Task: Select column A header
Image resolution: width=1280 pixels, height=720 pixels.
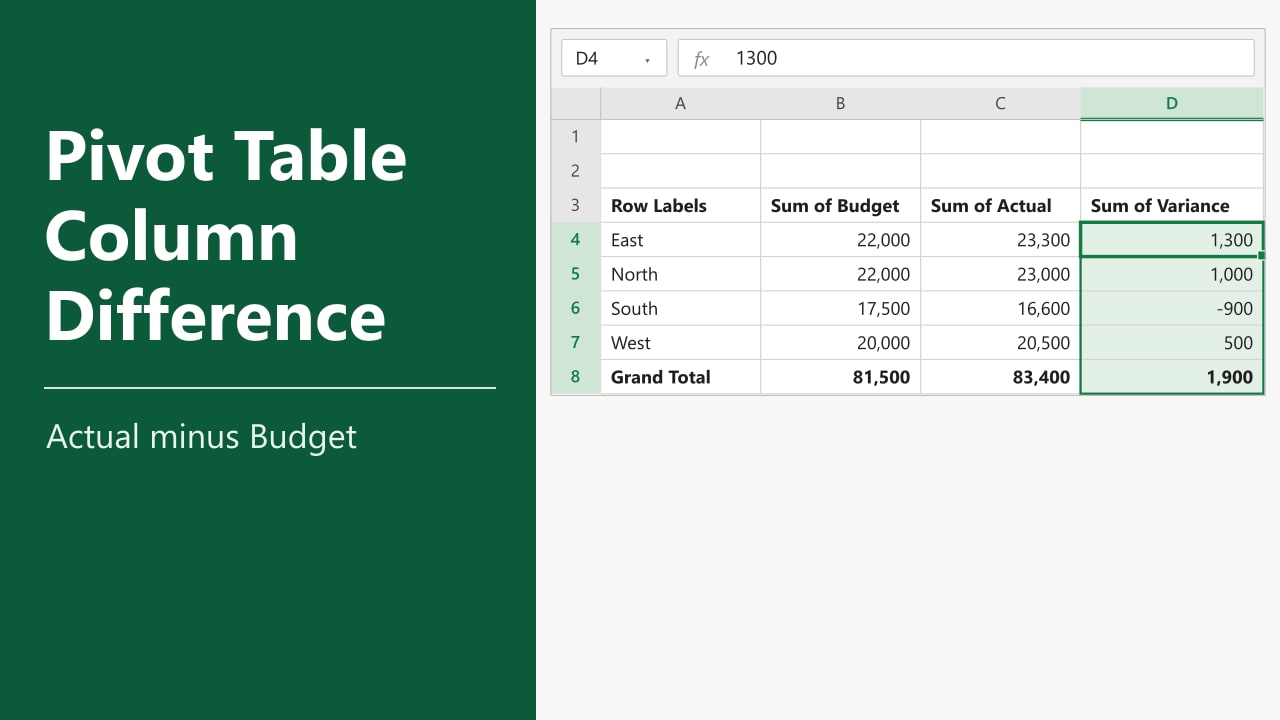Action: pos(681,104)
